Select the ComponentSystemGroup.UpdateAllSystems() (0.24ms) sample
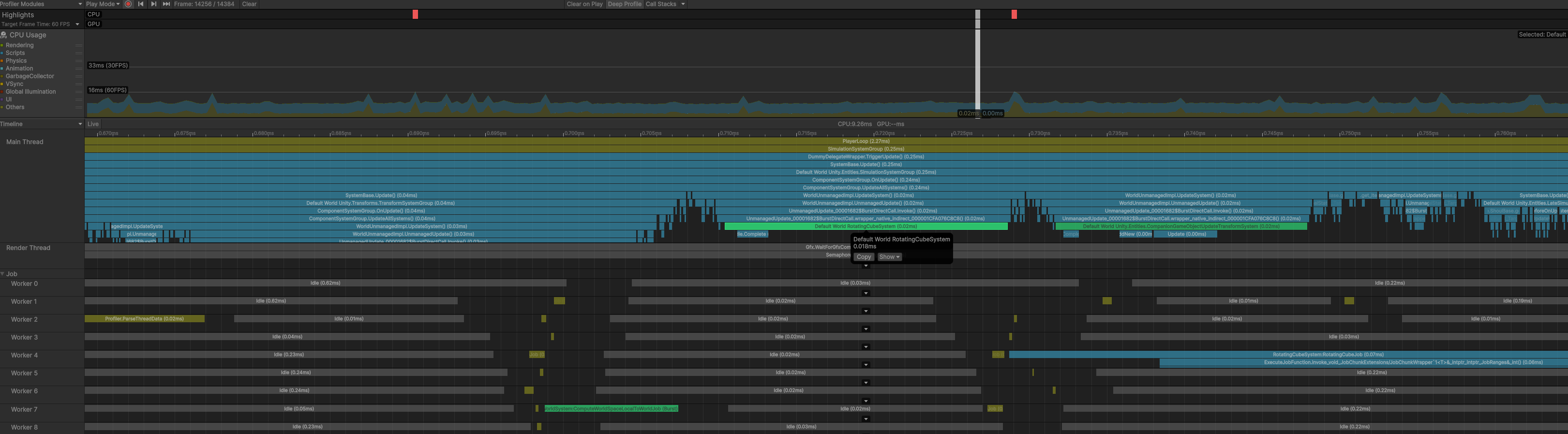1568x434 pixels. tap(826, 187)
